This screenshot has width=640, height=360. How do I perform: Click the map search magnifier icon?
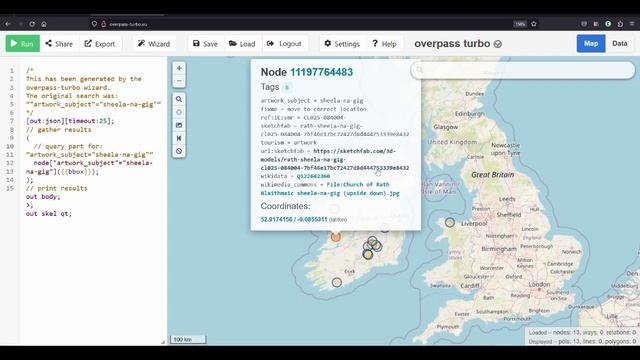click(420, 70)
